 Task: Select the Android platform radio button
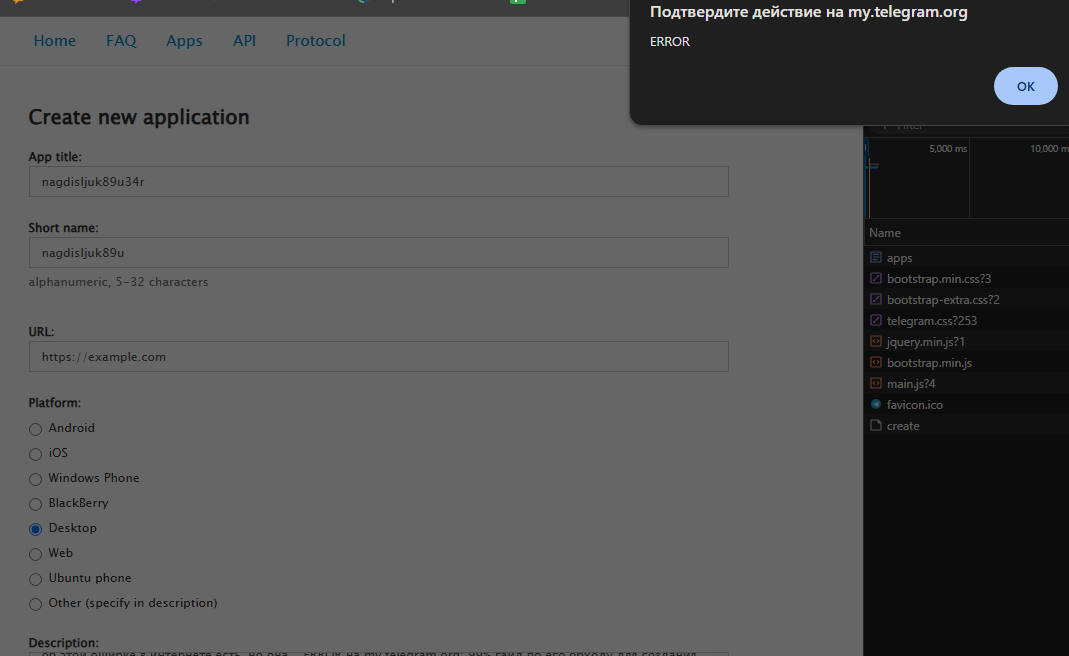(35, 429)
